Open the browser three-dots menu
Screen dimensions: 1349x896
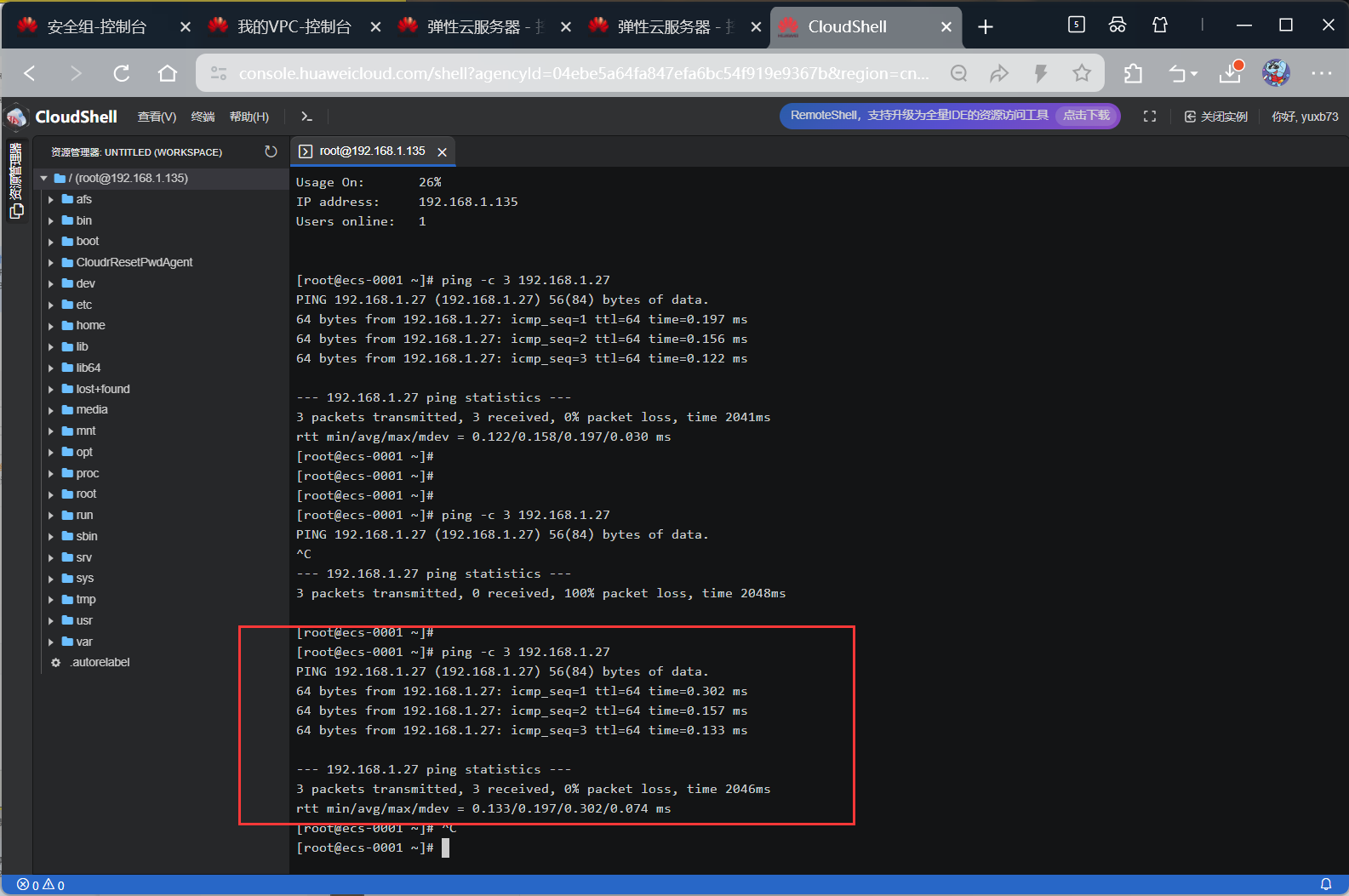1322,73
